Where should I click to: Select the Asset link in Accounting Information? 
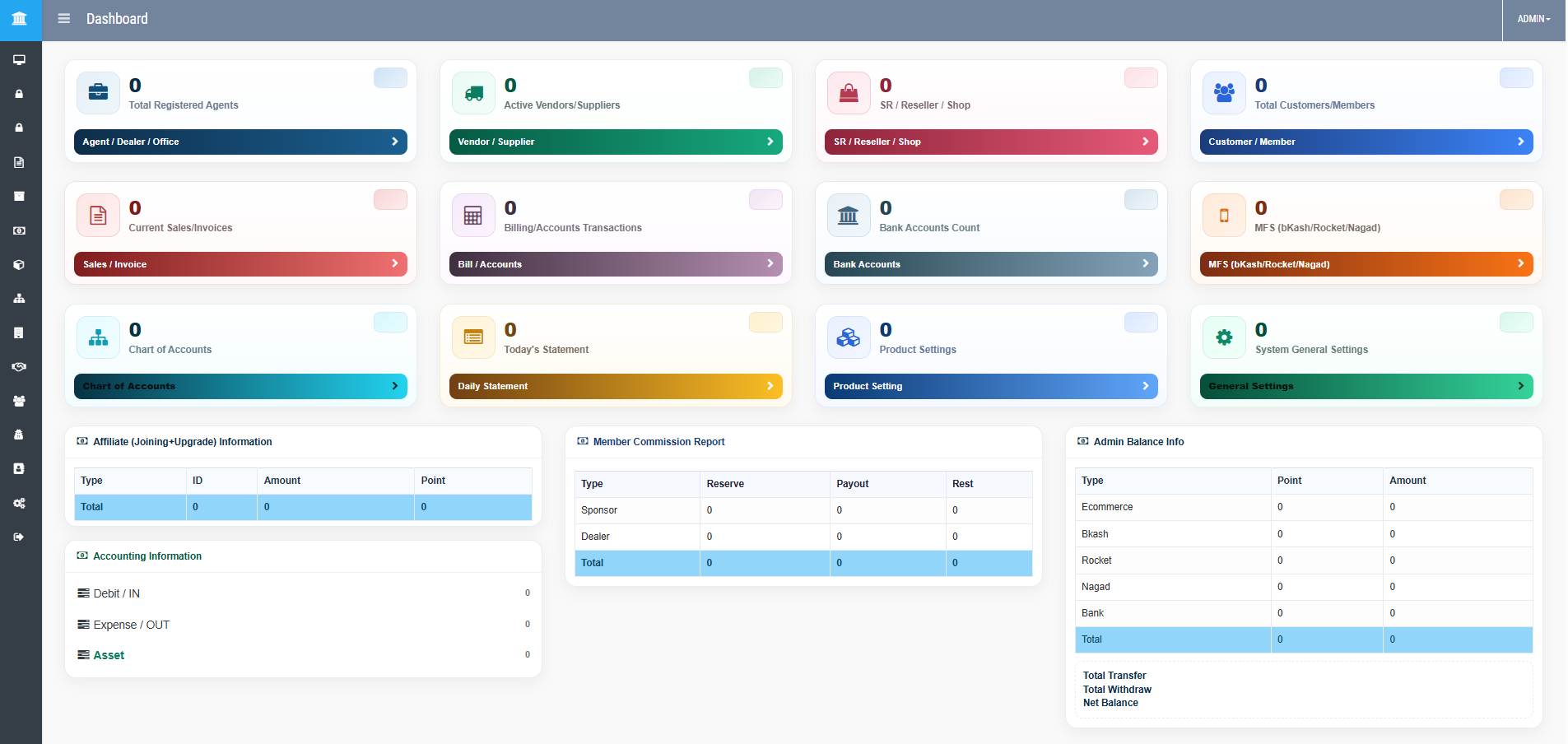(109, 655)
